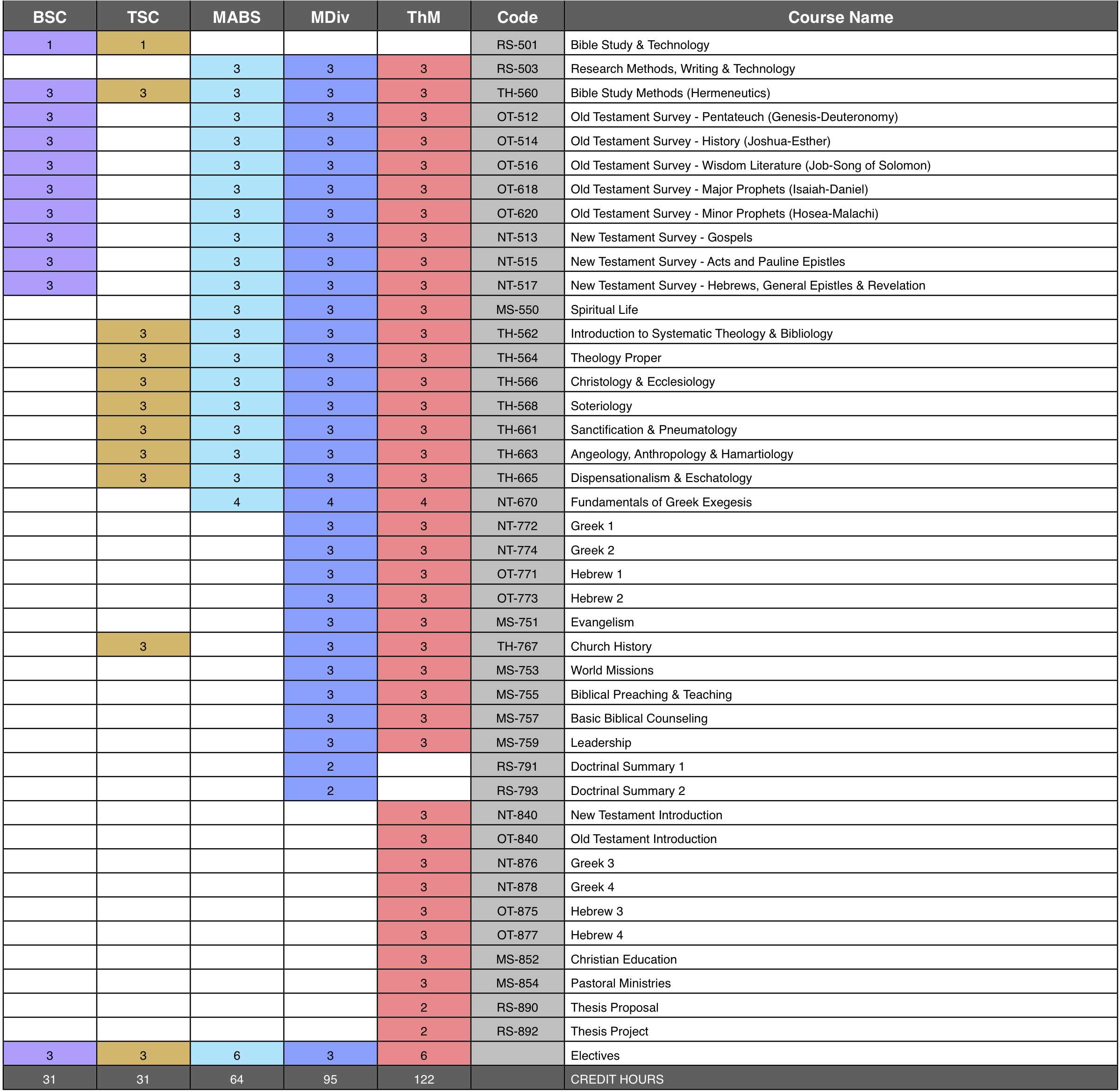Image resolution: width=1119 pixels, height=1092 pixels.
Task: Click the Greek 4 course name
Action: pos(592,887)
